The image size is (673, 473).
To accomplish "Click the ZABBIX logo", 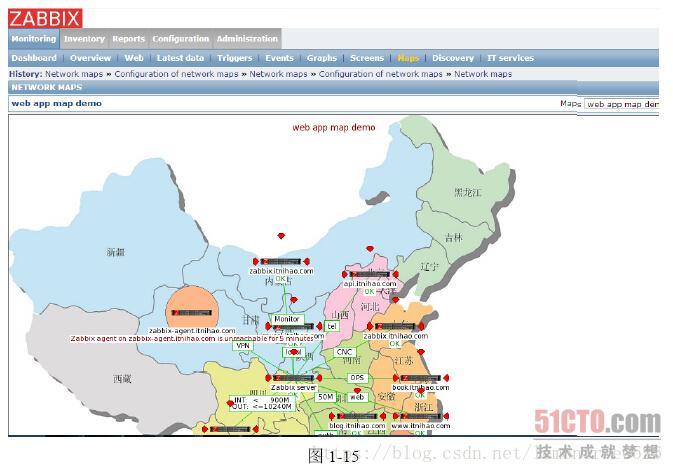I will tap(45, 18).
